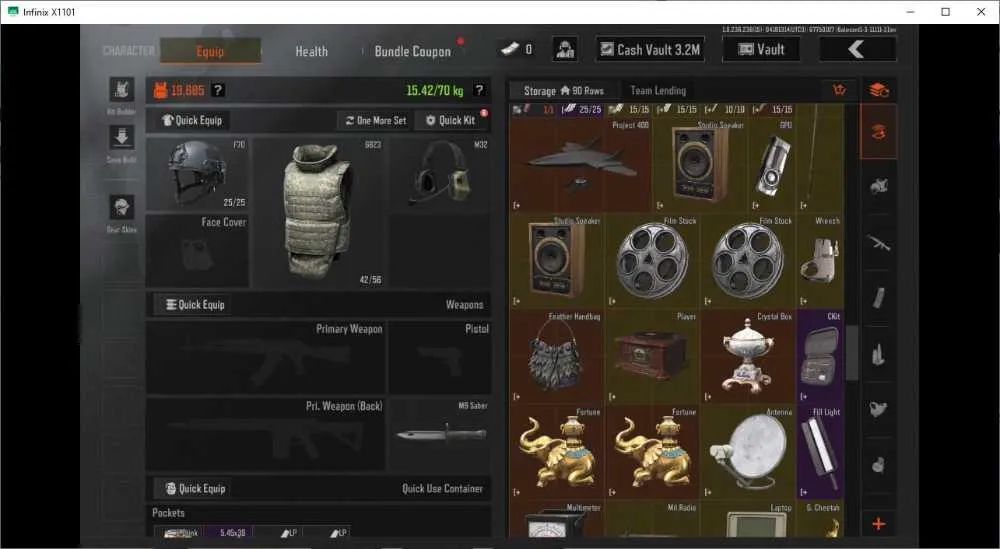Open the Kit Builder icon
The image size is (1000, 549).
[x=121, y=90]
